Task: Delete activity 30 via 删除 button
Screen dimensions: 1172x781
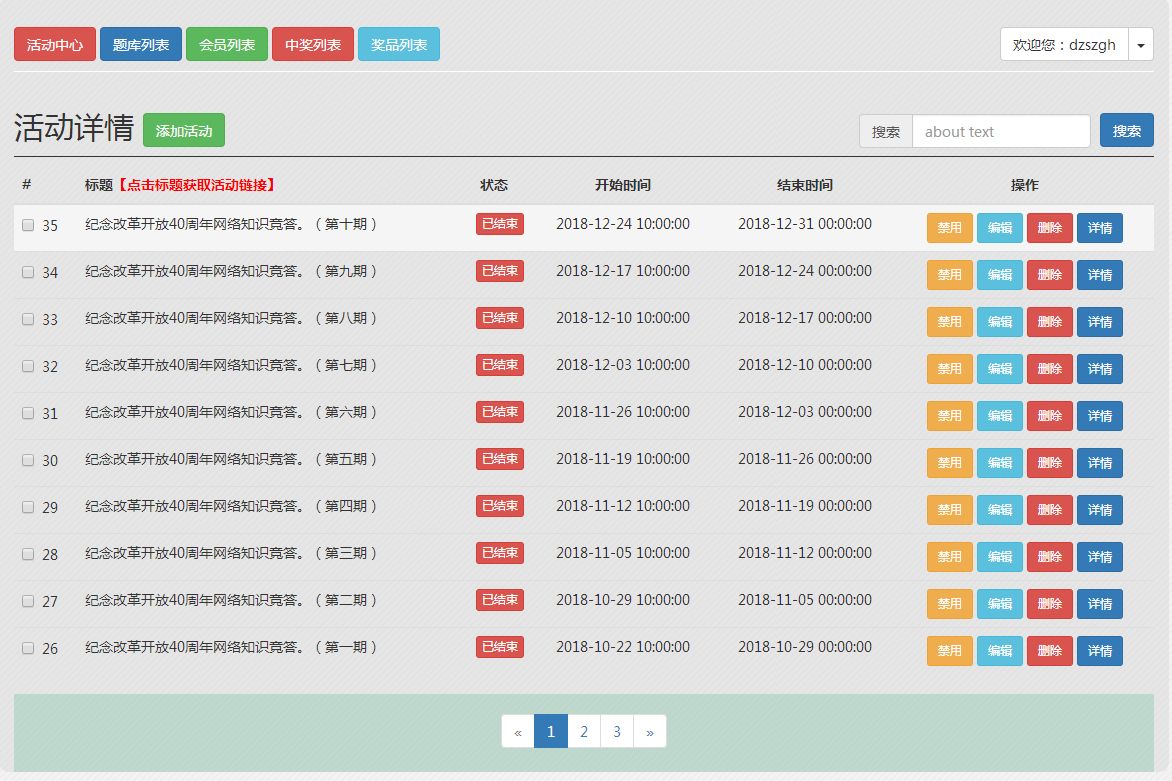Action: click(1050, 463)
